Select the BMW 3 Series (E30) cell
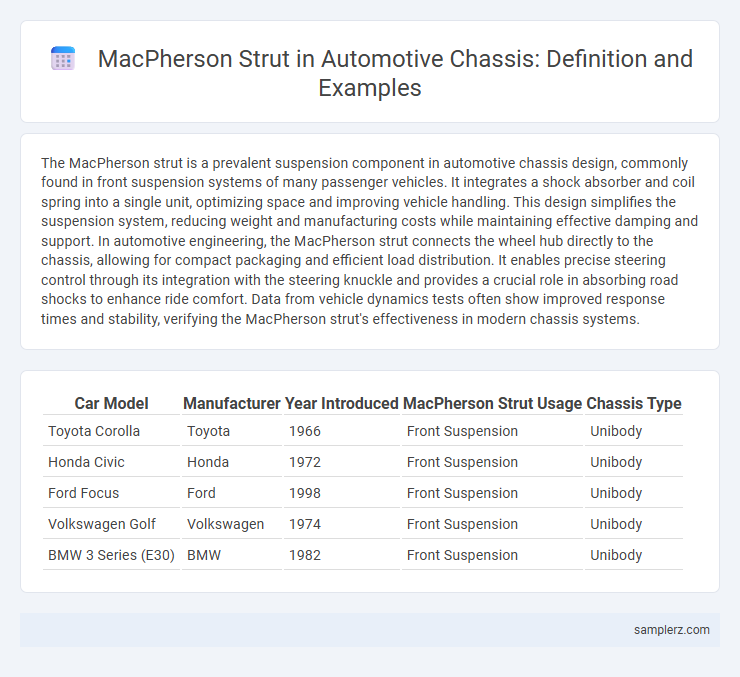Screen dimensions: 740x677 (111, 555)
